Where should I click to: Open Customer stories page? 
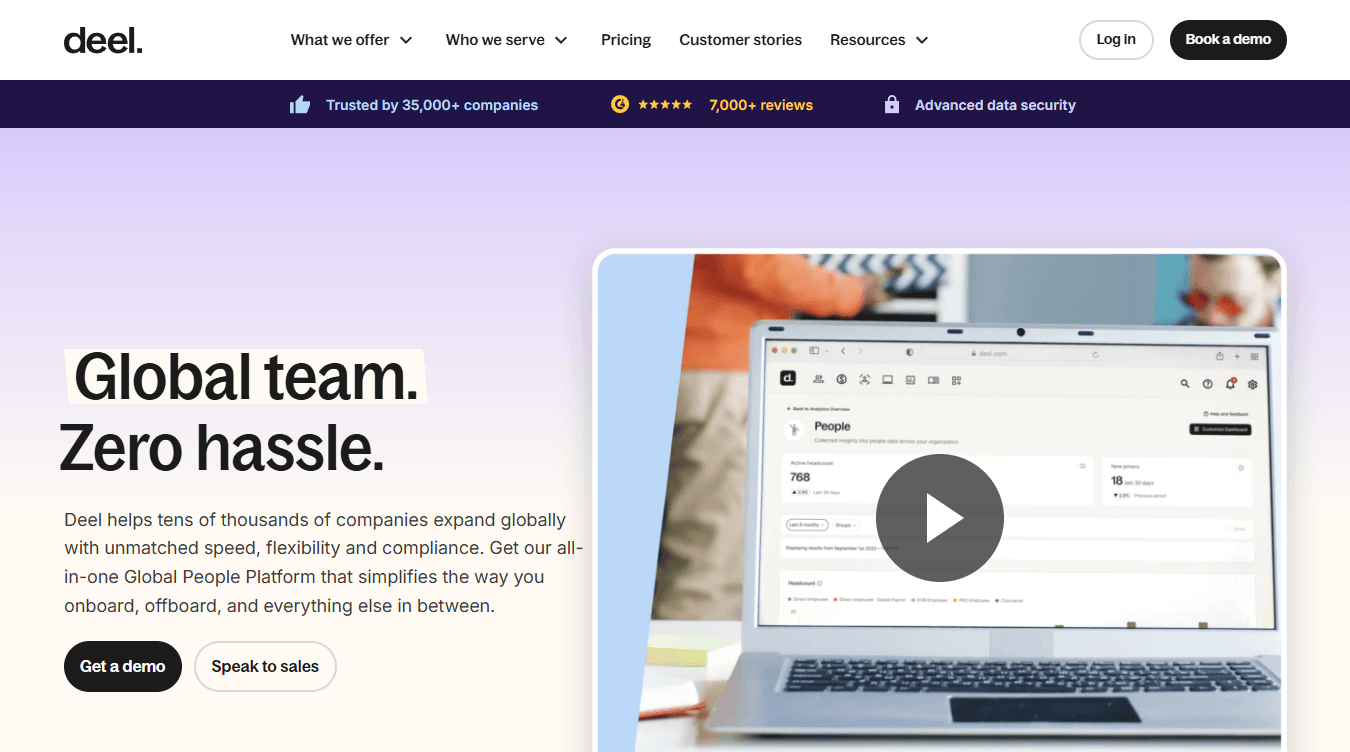(x=740, y=40)
